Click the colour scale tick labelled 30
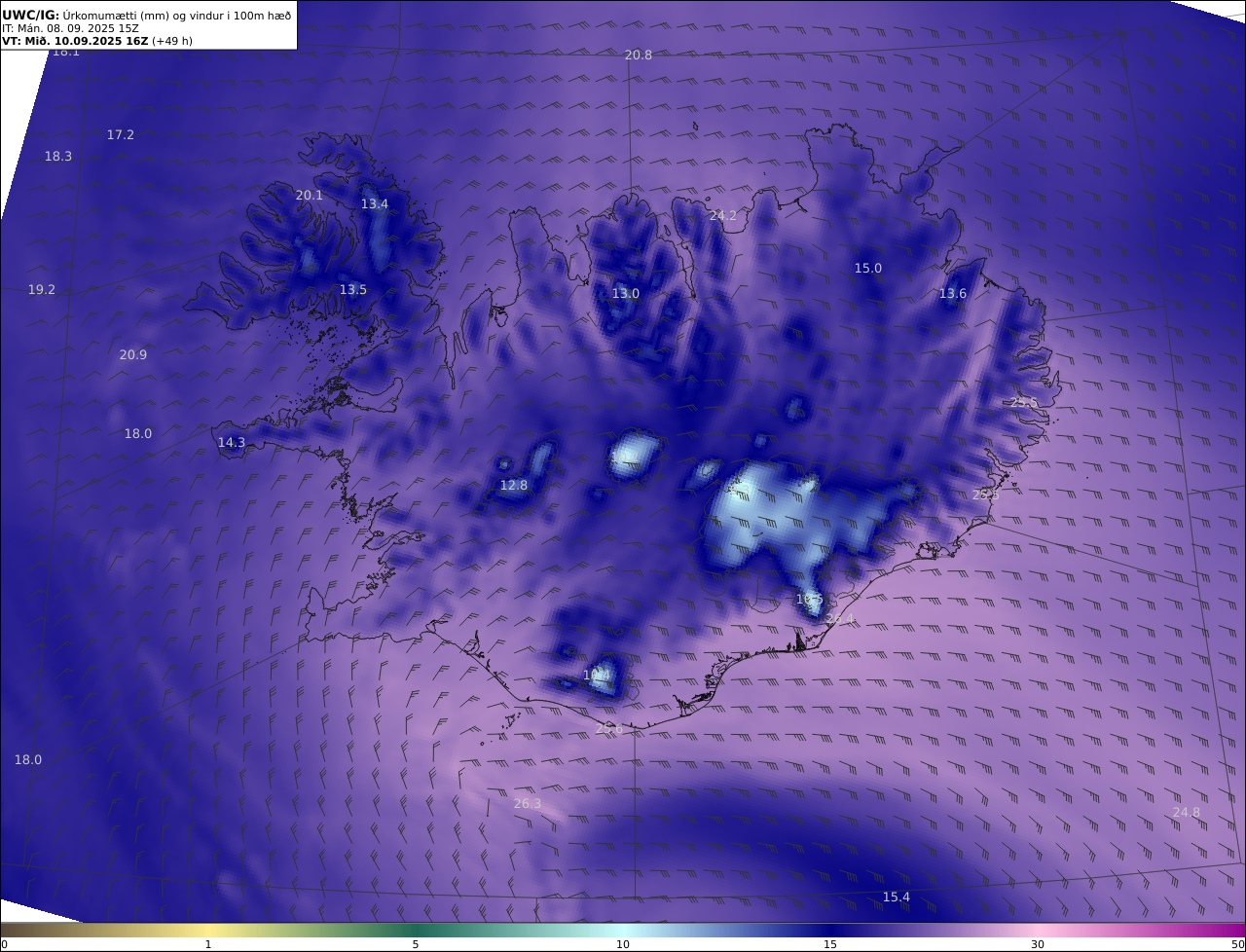This screenshot has width=1246, height=952. pos(1038,944)
